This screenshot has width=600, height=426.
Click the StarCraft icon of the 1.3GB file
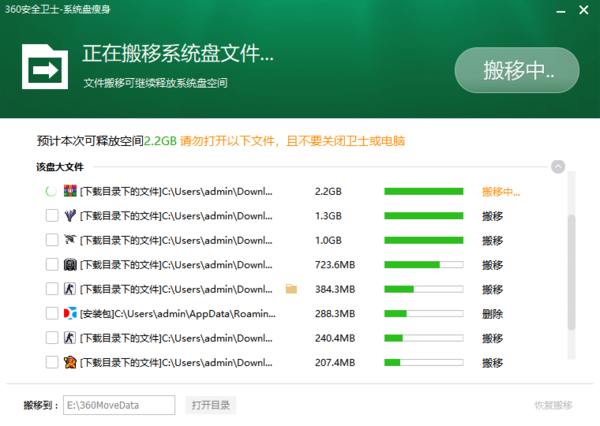point(70,215)
